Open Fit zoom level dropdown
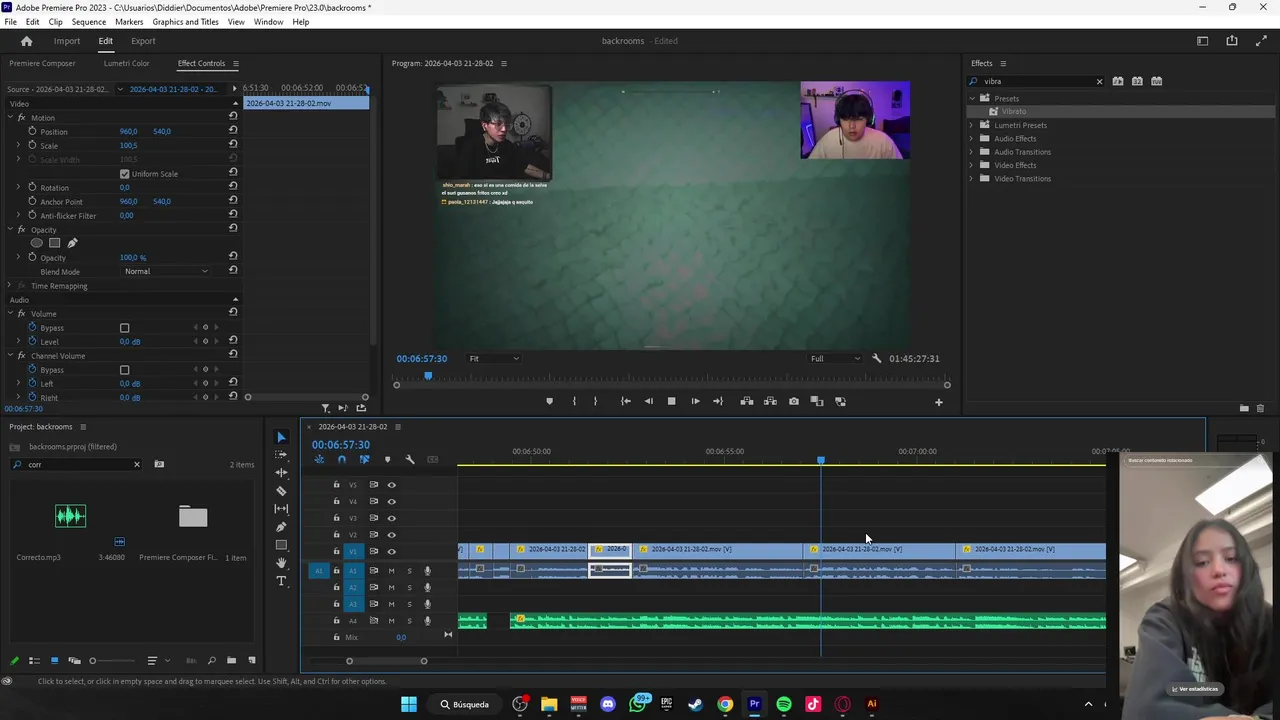The image size is (1280, 720). click(494, 358)
